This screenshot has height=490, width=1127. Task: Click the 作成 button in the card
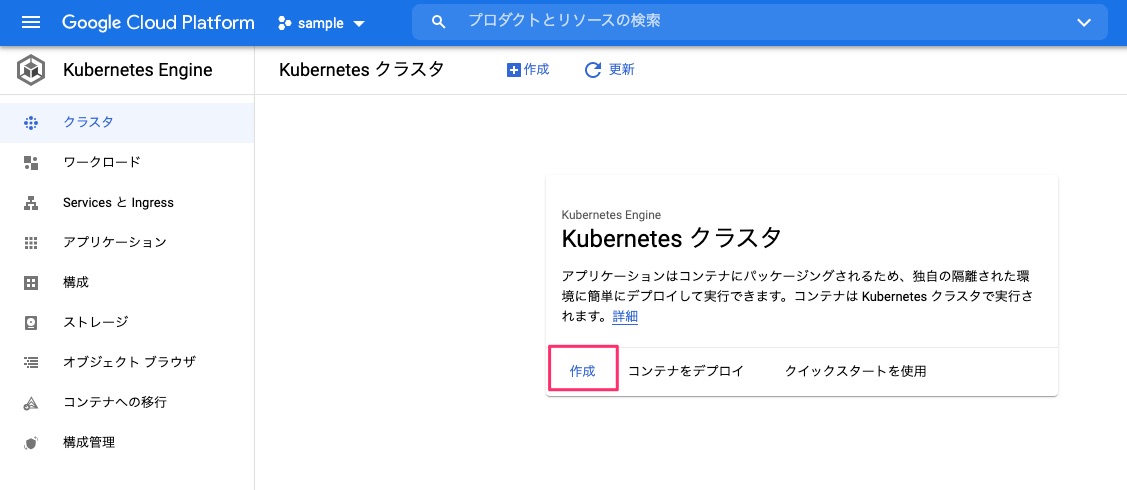[583, 371]
